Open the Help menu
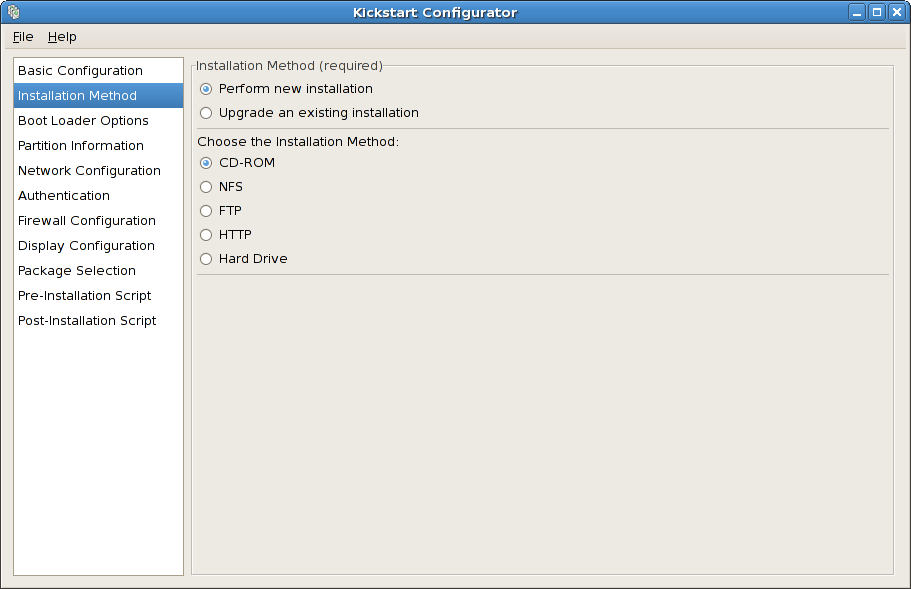The image size is (911, 589). click(x=62, y=37)
